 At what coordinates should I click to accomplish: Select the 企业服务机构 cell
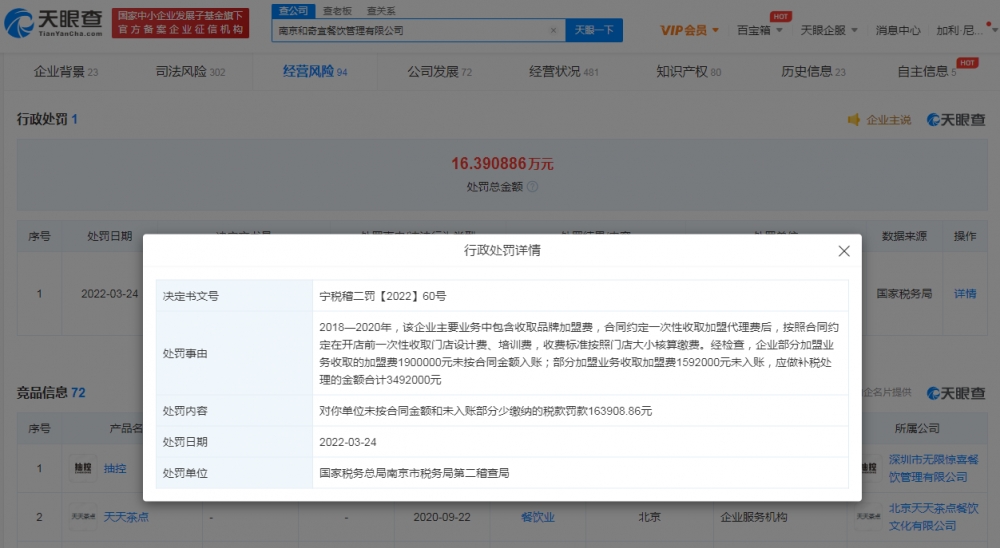[x=754, y=517]
